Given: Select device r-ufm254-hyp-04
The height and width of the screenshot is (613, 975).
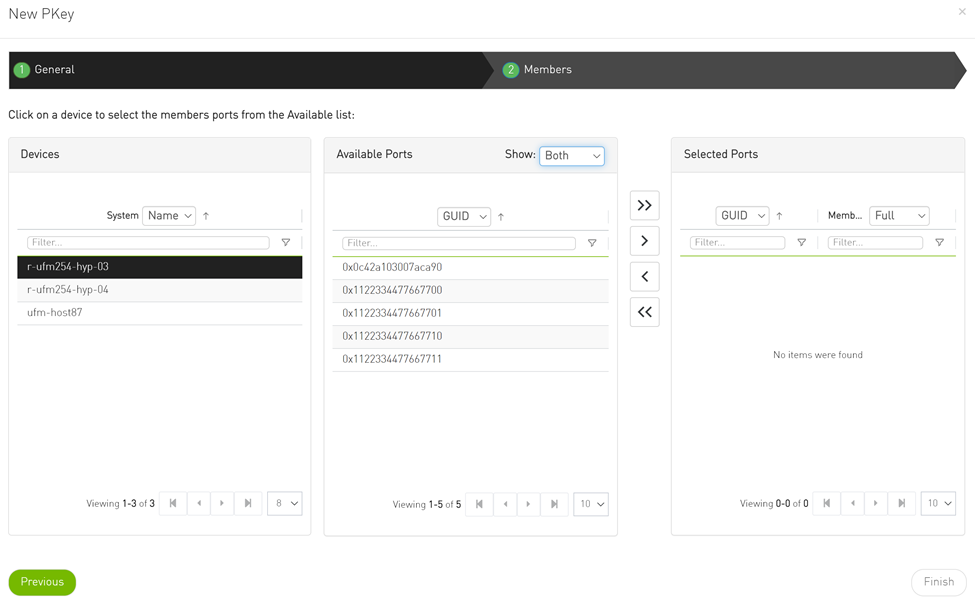Looking at the screenshot, I should point(68,290).
